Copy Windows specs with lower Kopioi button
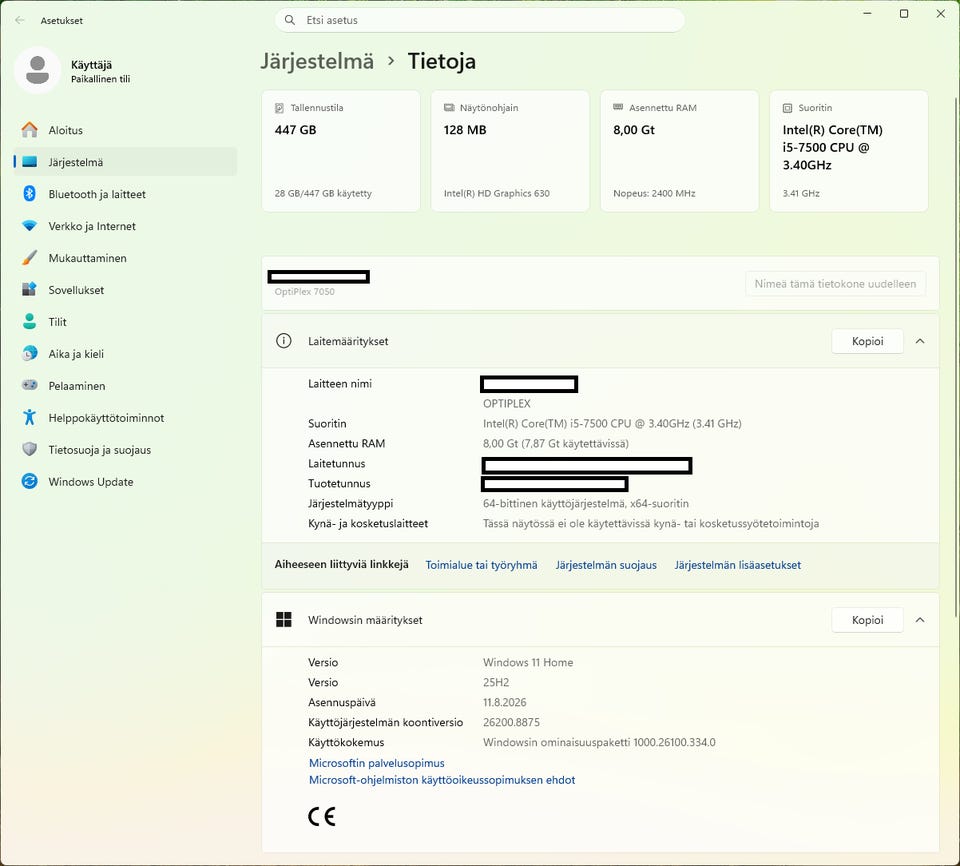This screenshot has width=960, height=866. tap(867, 620)
